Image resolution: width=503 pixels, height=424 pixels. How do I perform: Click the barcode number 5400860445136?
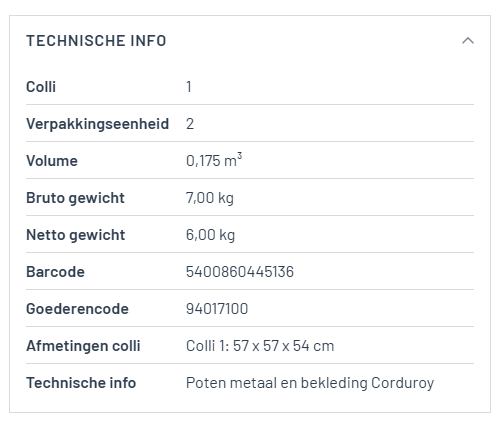pos(240,272)
